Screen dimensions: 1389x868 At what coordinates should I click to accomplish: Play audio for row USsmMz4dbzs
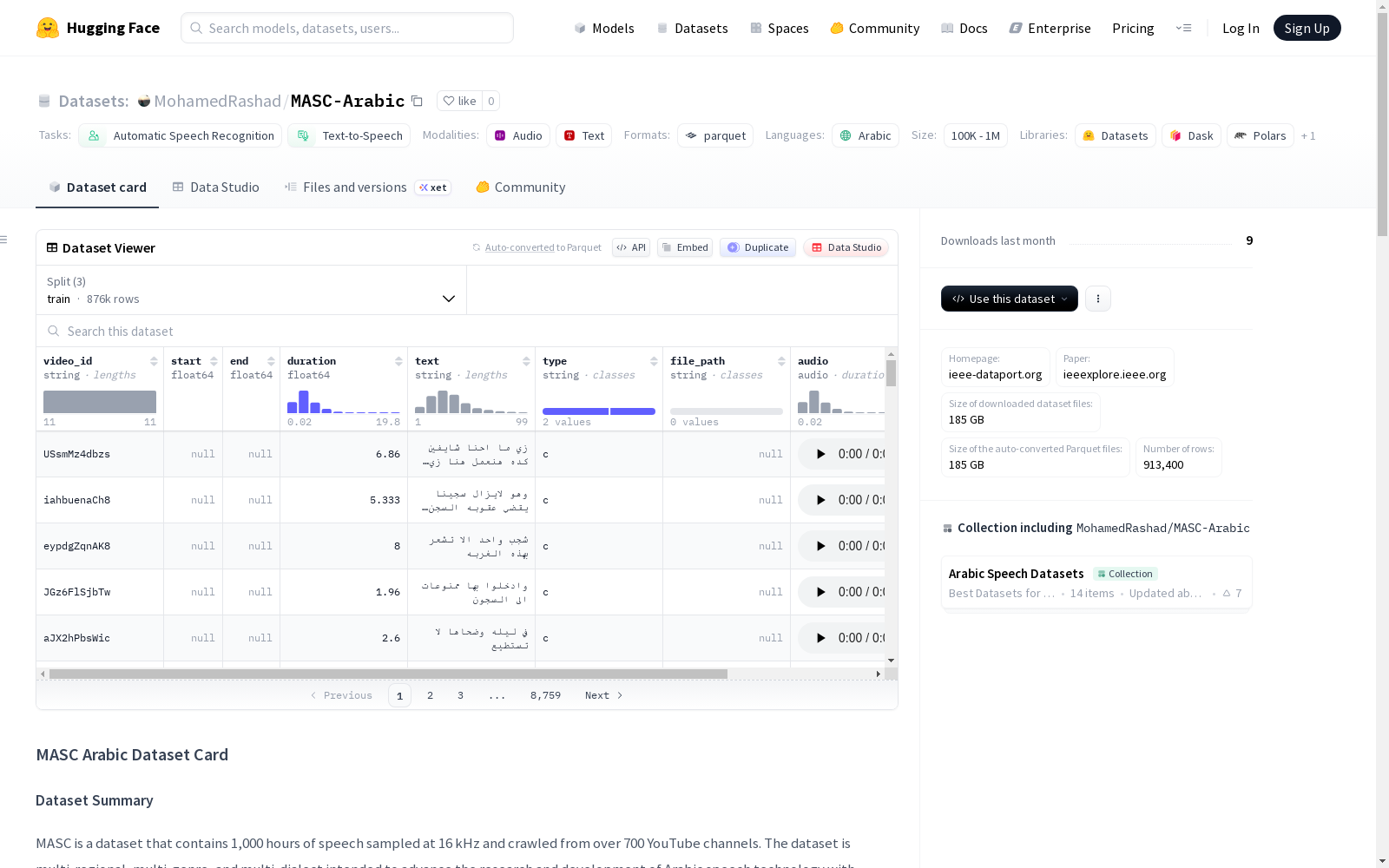point(820,454)
